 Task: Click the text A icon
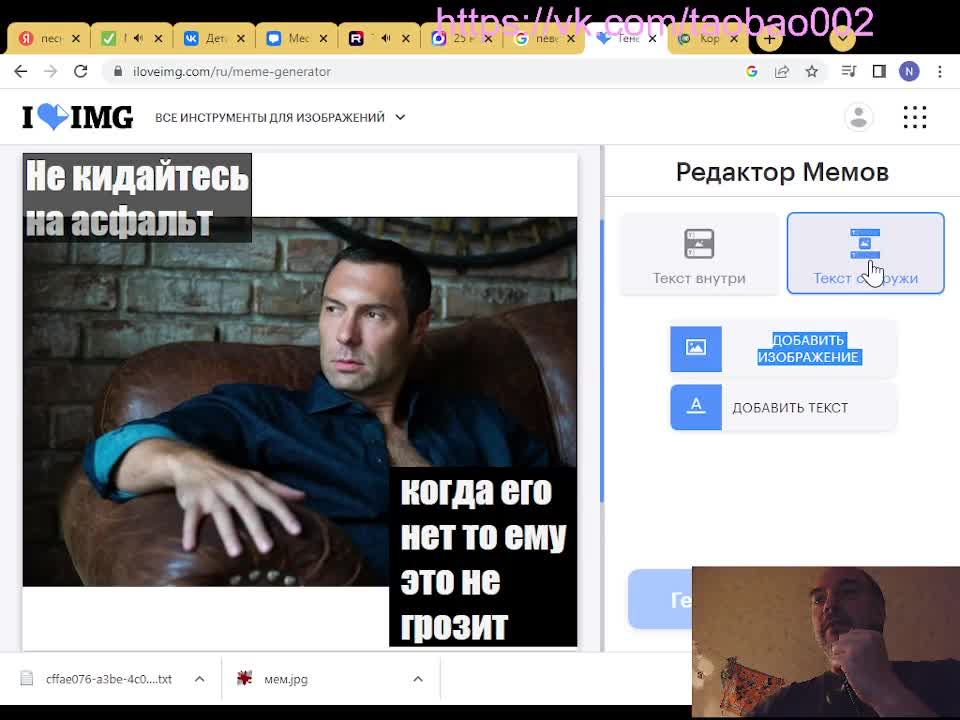(x=696, y=407)
